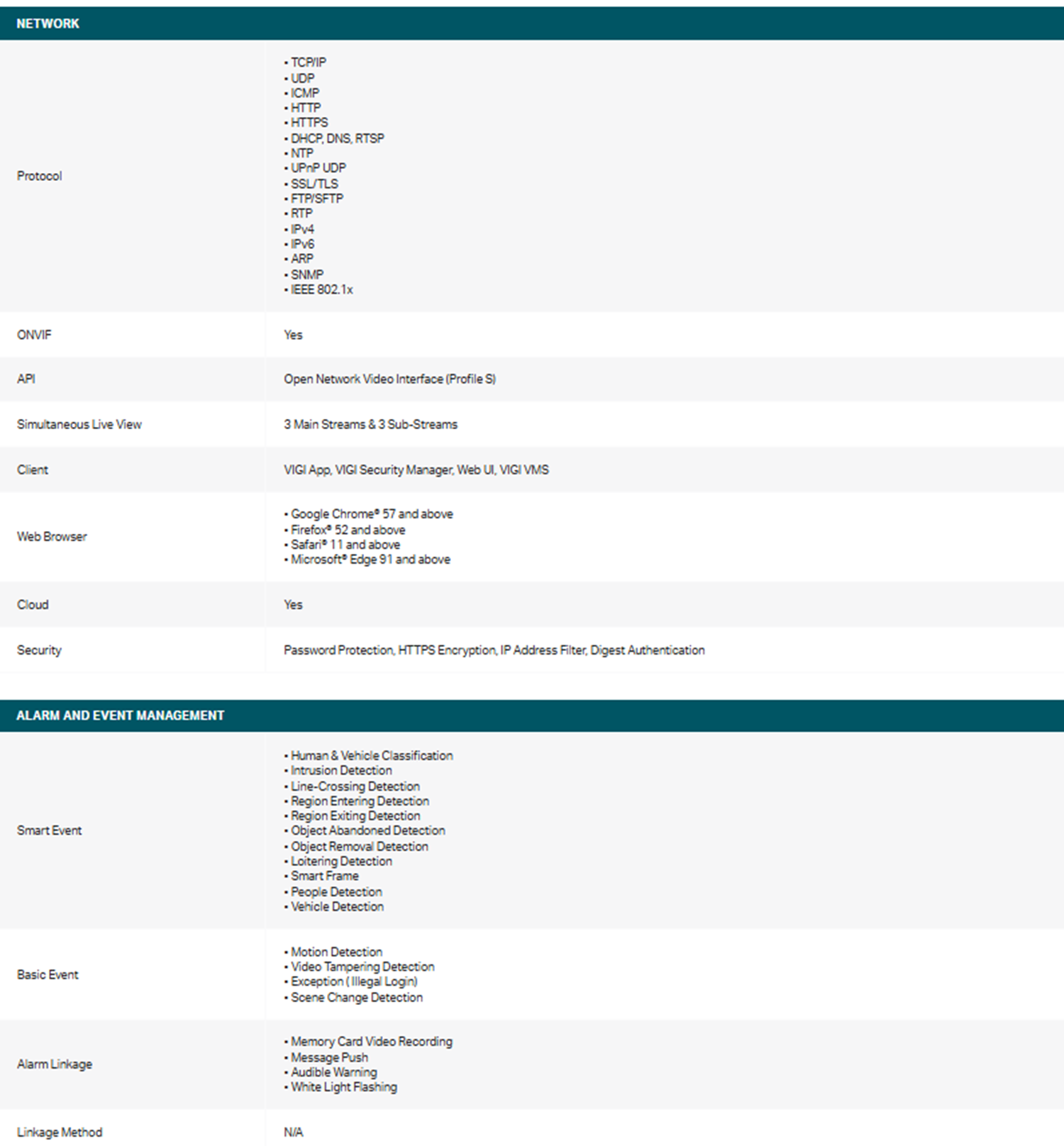
Task: Select 'Open Network Video Interface (Profile S)' text
Action: pyautogui.click(x=390, y=379)
